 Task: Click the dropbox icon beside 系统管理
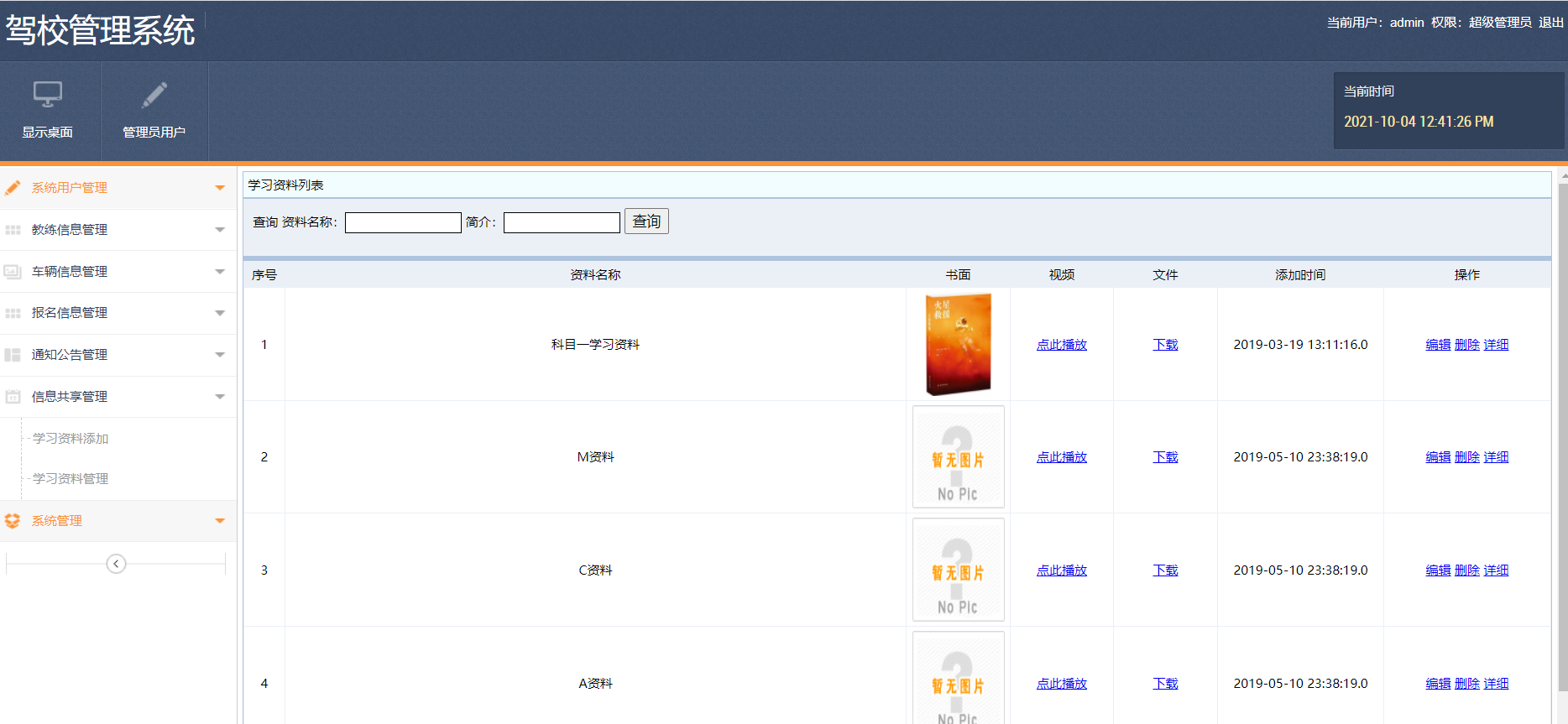pos(13,521)
